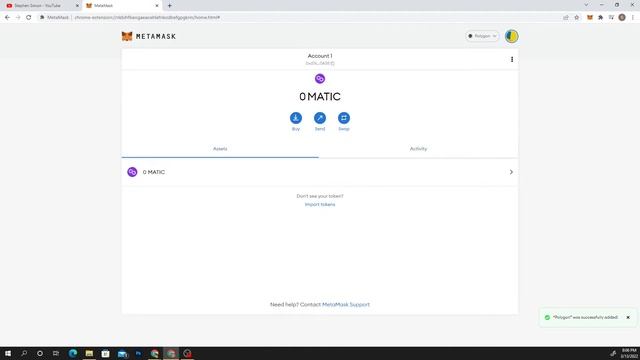Open the Polygon network selector dropdown
This screenshot has height=360, width=640.
(482, 36)
